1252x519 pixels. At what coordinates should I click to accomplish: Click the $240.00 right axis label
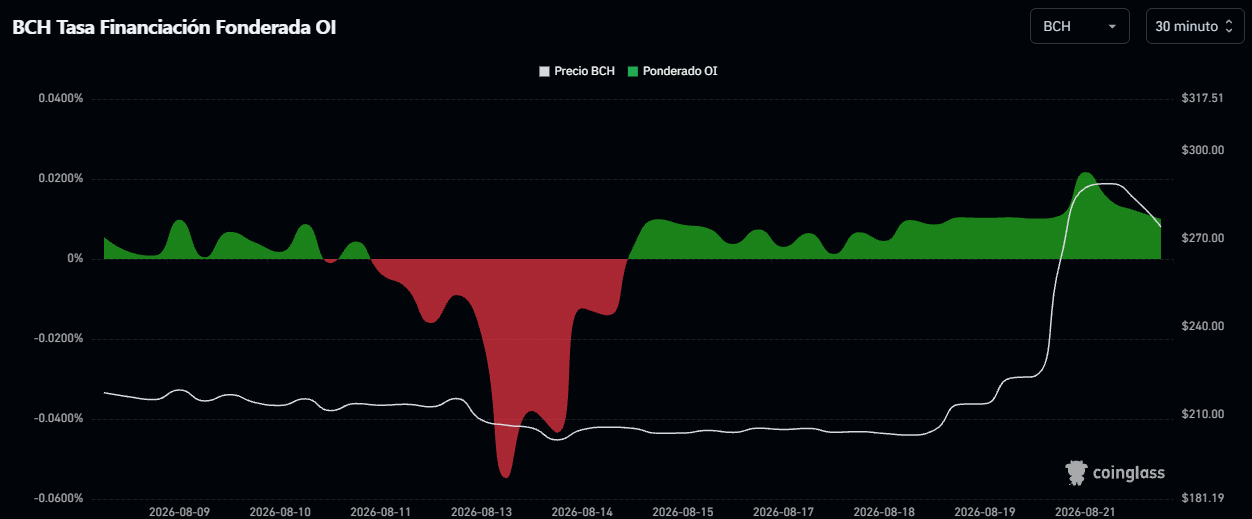click(1202, 326)
